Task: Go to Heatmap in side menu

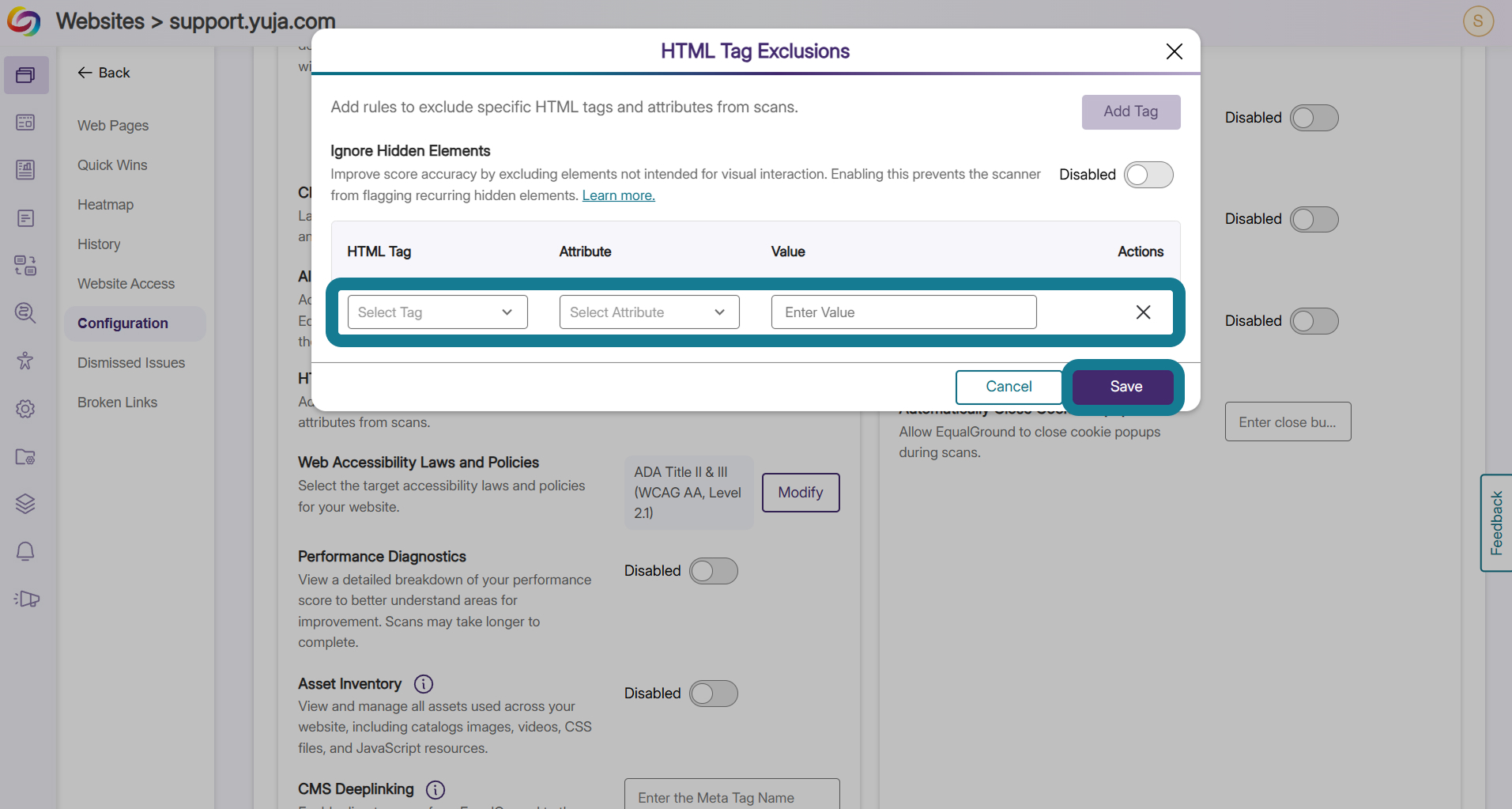Action: click(x=106, y=205)
